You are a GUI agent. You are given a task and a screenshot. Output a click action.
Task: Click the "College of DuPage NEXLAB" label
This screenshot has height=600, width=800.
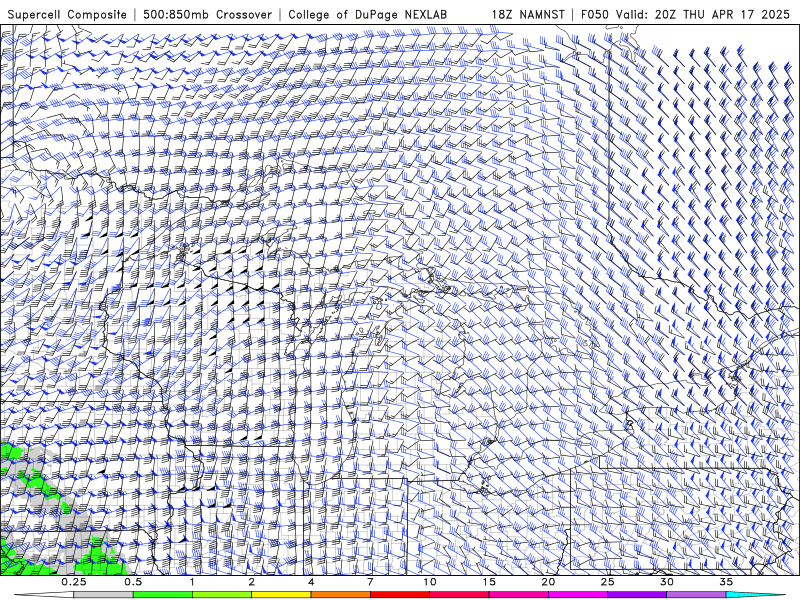point(367,14)
